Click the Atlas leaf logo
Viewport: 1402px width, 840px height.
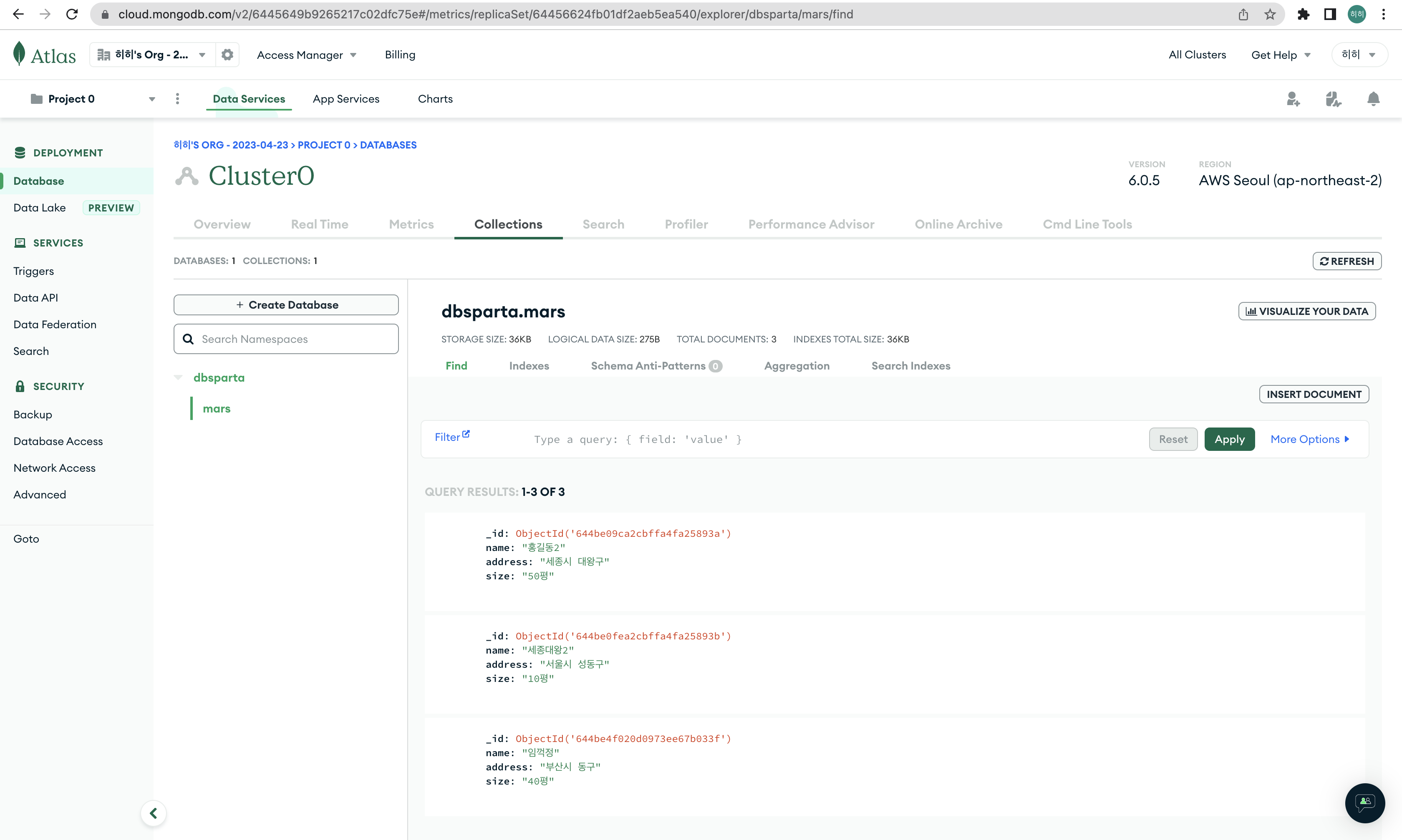pyautogui.click(x=19, y=54)
